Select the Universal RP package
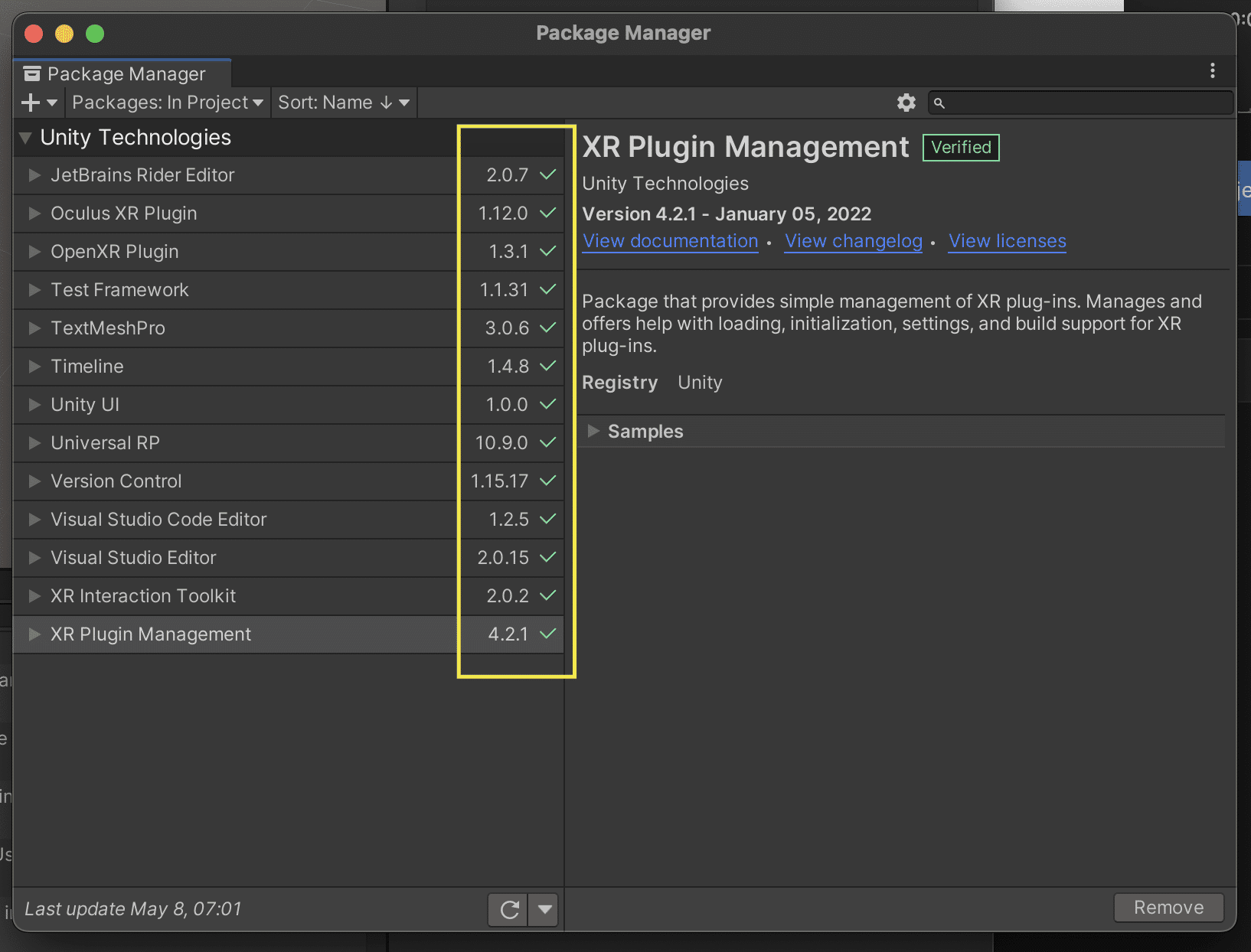The image size is (1251, 952). [x=288, y=443]
